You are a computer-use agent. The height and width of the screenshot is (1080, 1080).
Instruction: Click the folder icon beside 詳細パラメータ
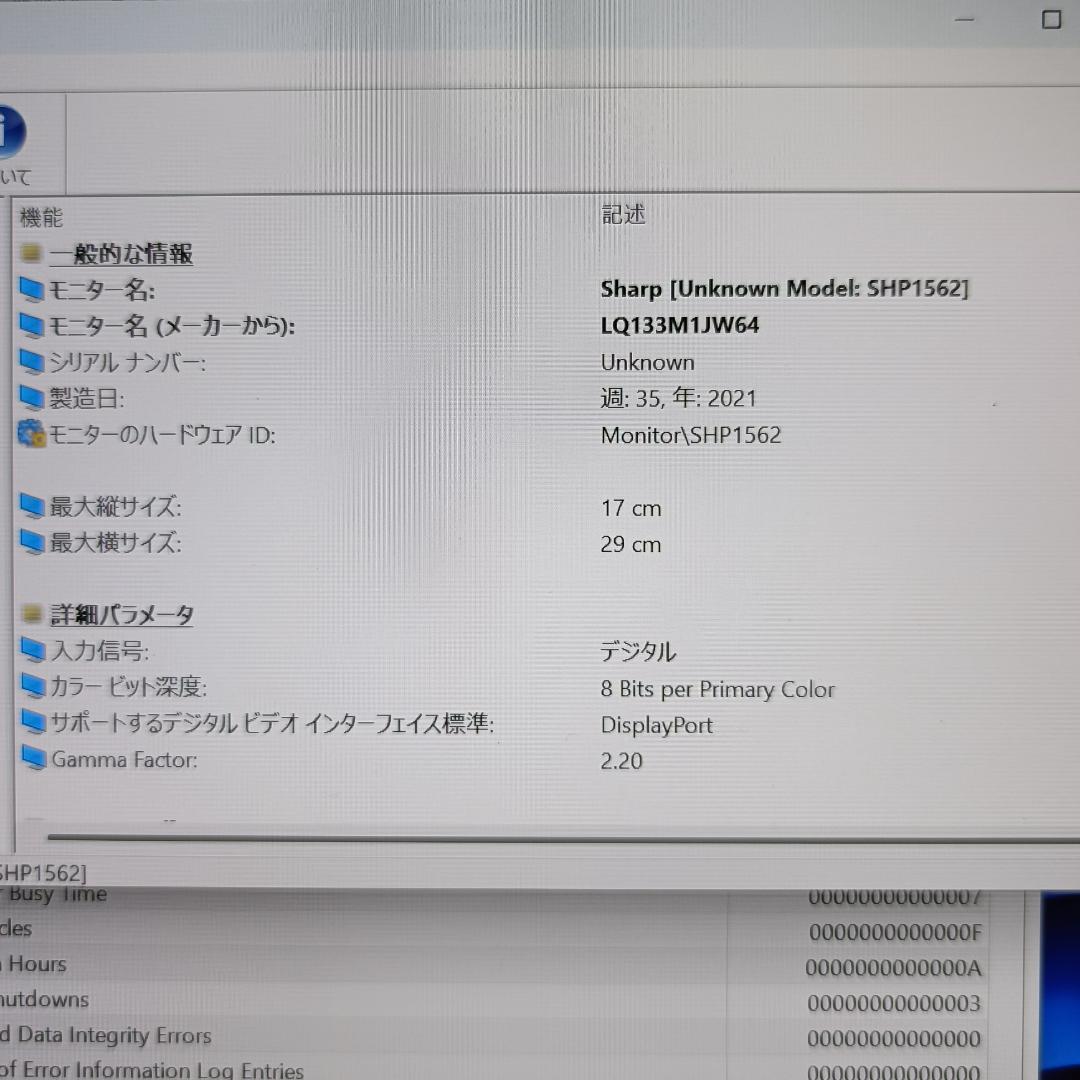(x=31, y=614)
